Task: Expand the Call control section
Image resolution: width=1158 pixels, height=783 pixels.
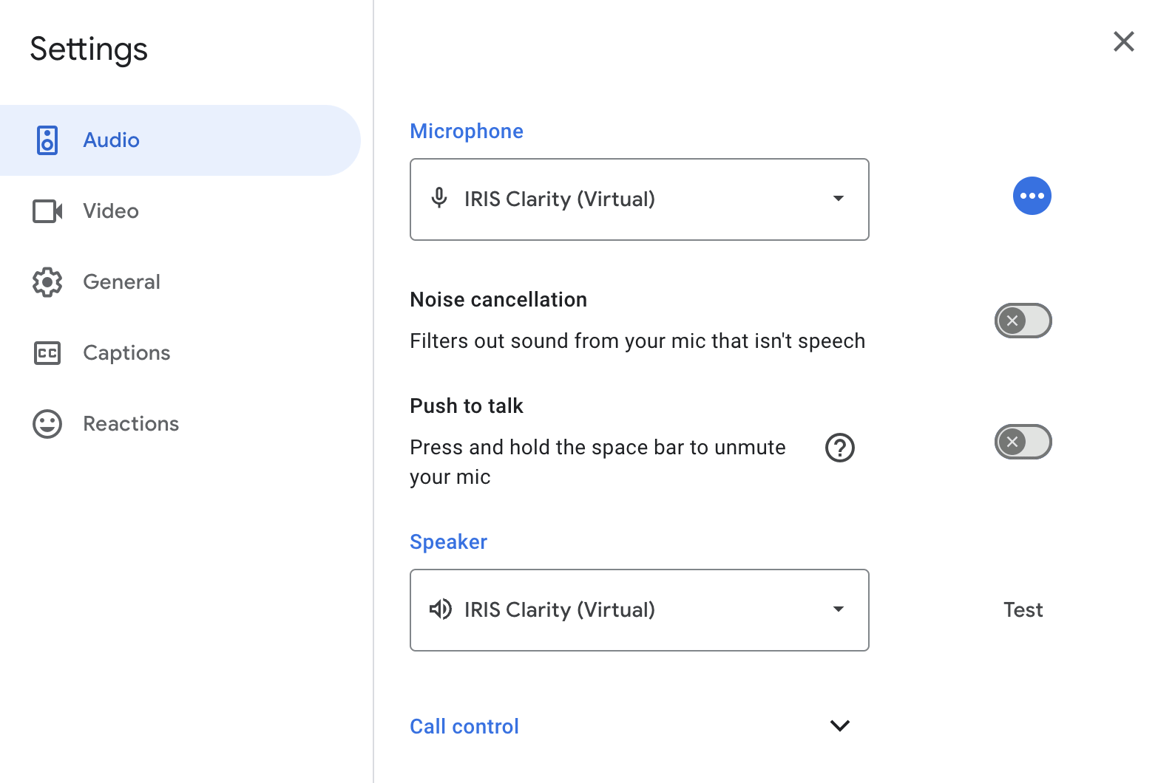Action: (x=840, y=726)
